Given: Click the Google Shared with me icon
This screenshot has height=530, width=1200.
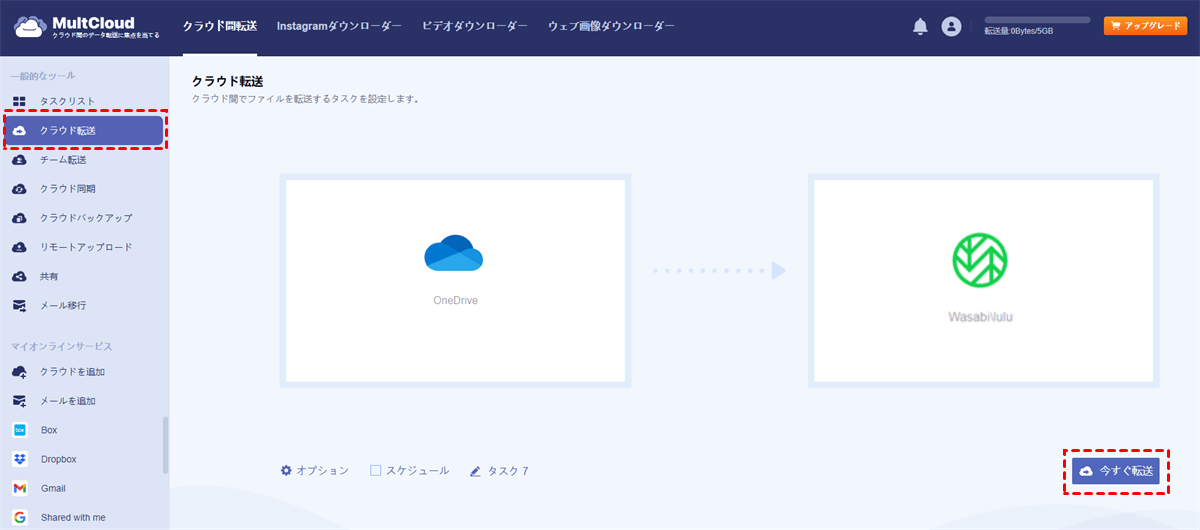Looking at the screenshot, I should [19, 517].
